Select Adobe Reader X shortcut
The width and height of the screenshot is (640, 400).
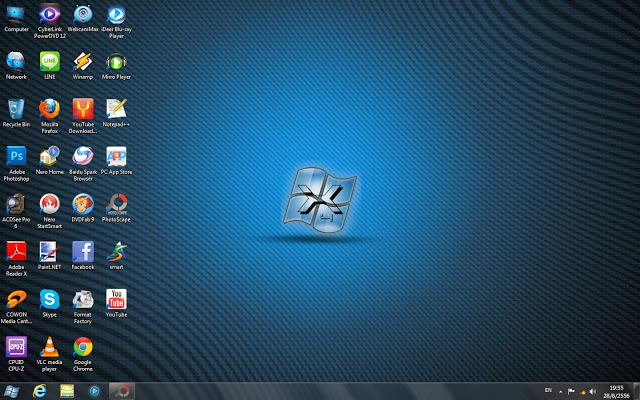point(16,259)
